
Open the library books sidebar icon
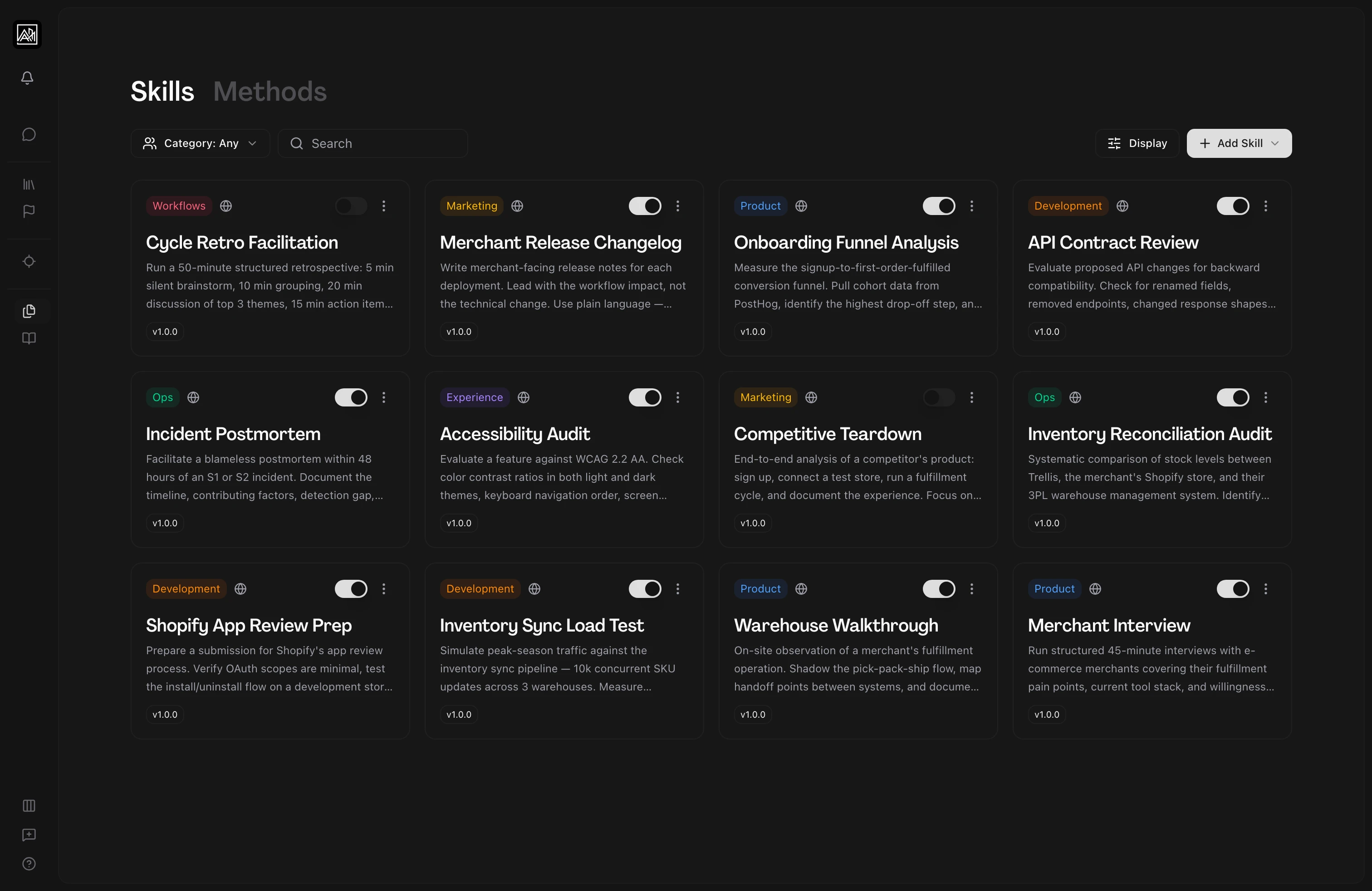click(x=29, y=185)
